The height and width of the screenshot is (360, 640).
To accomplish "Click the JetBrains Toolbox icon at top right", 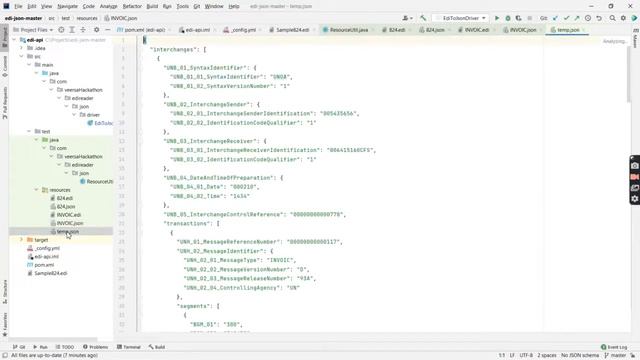I will [x=634, y=18].
